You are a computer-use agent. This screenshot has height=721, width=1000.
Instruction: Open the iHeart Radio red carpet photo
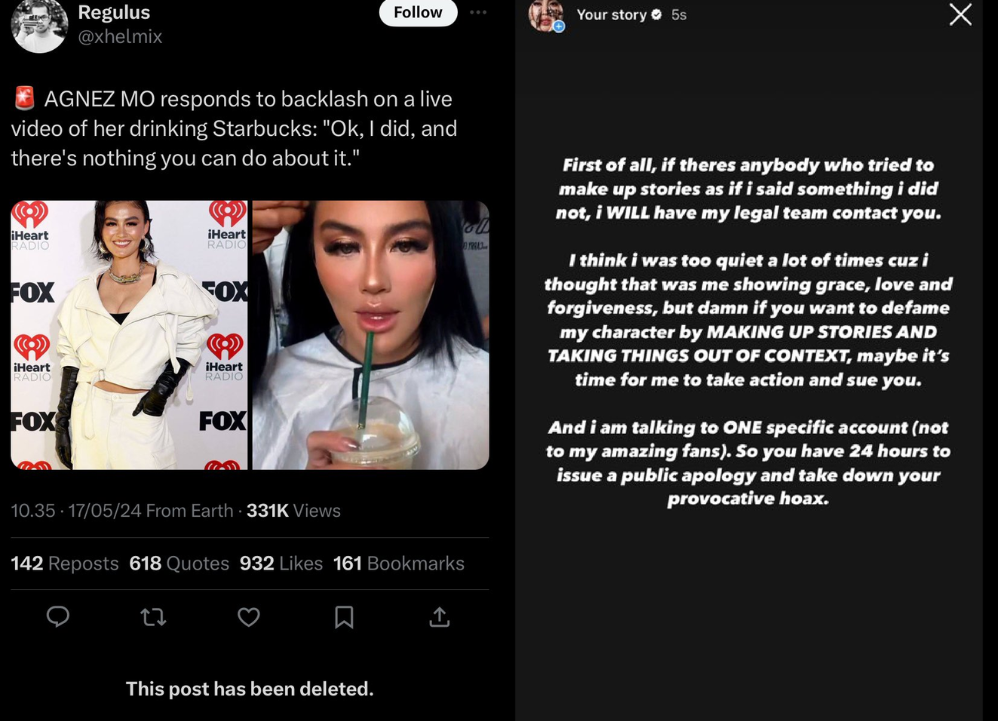[x=129, y=335]
